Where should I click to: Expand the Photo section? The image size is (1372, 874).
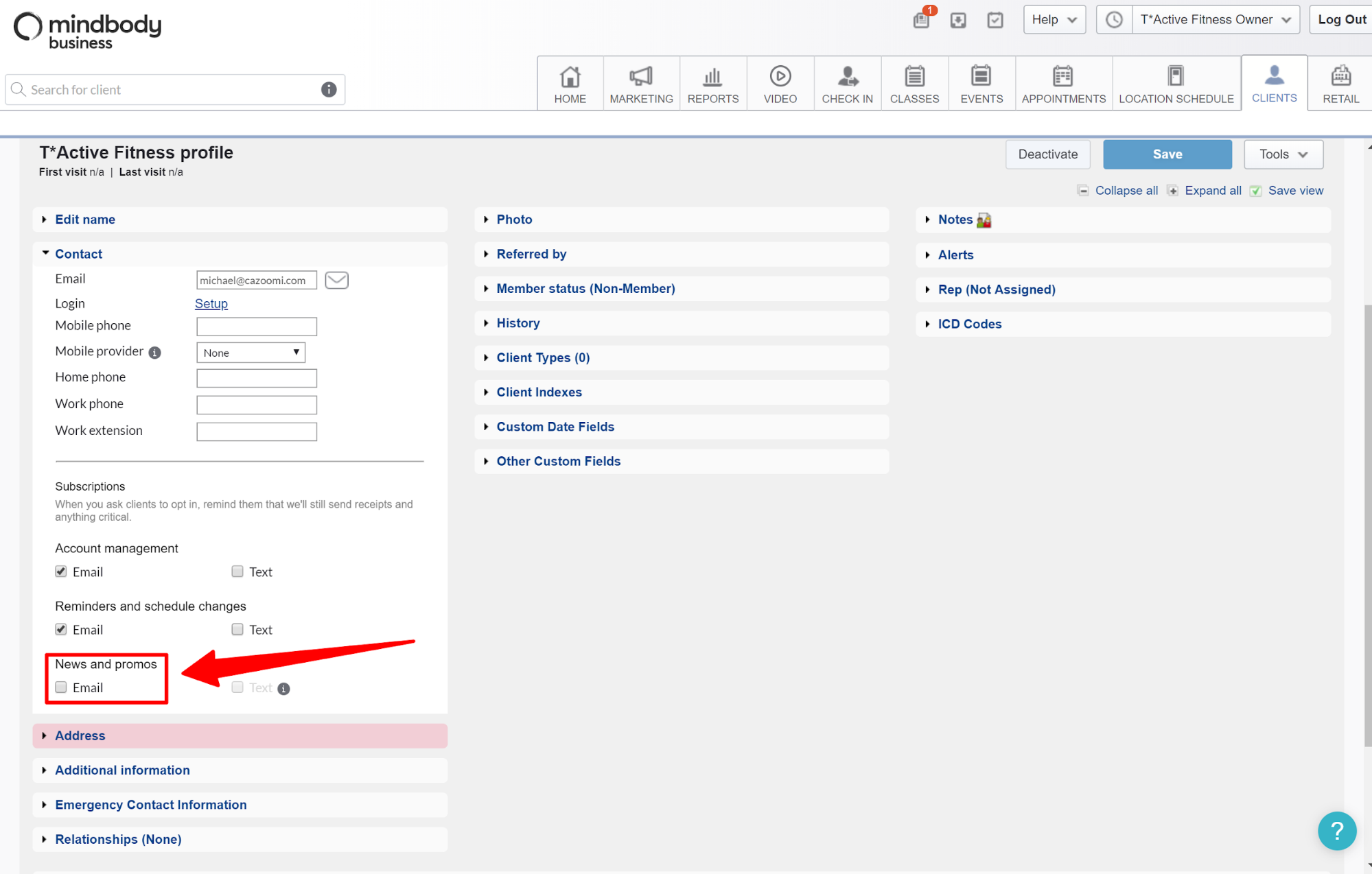pos(682,220)
